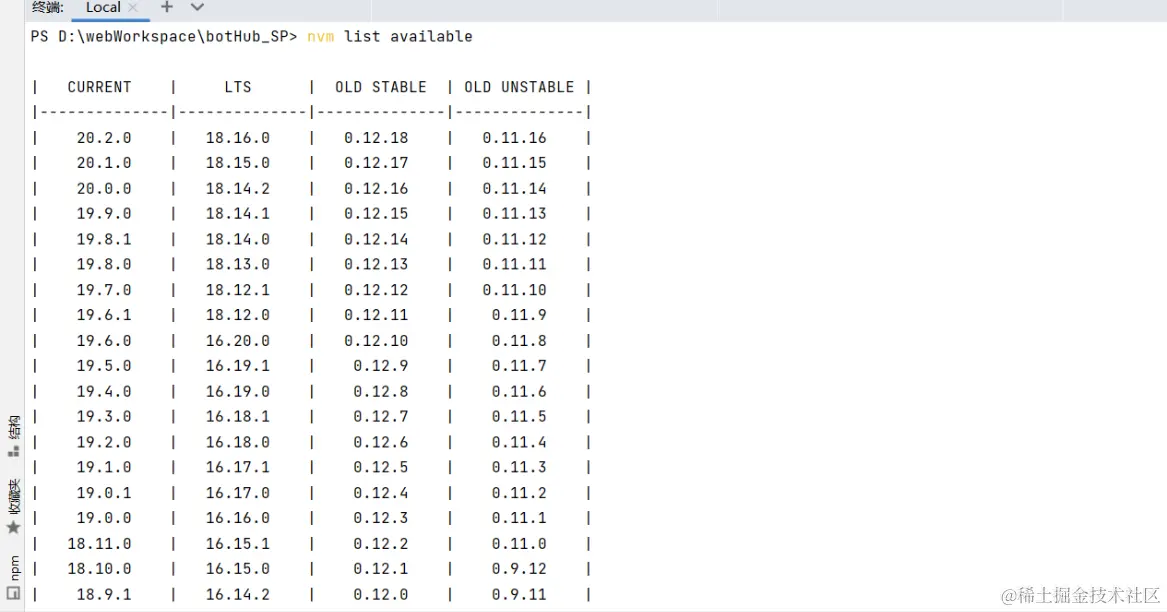Click the tool windows quick access icon

[x=13, y=593]
